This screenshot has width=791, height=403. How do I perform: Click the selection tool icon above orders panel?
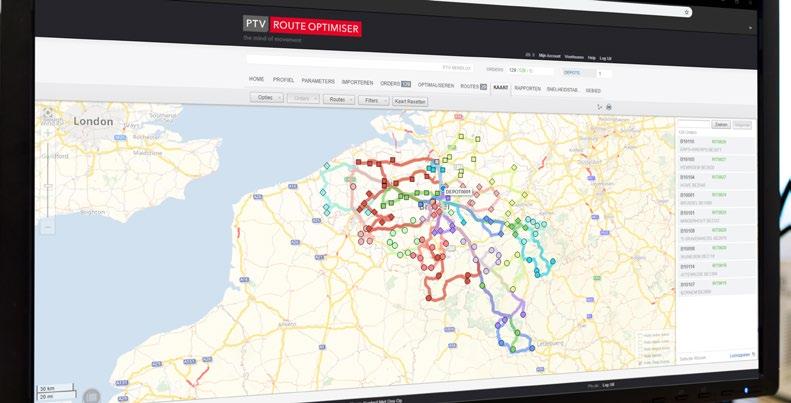point(599,106)
